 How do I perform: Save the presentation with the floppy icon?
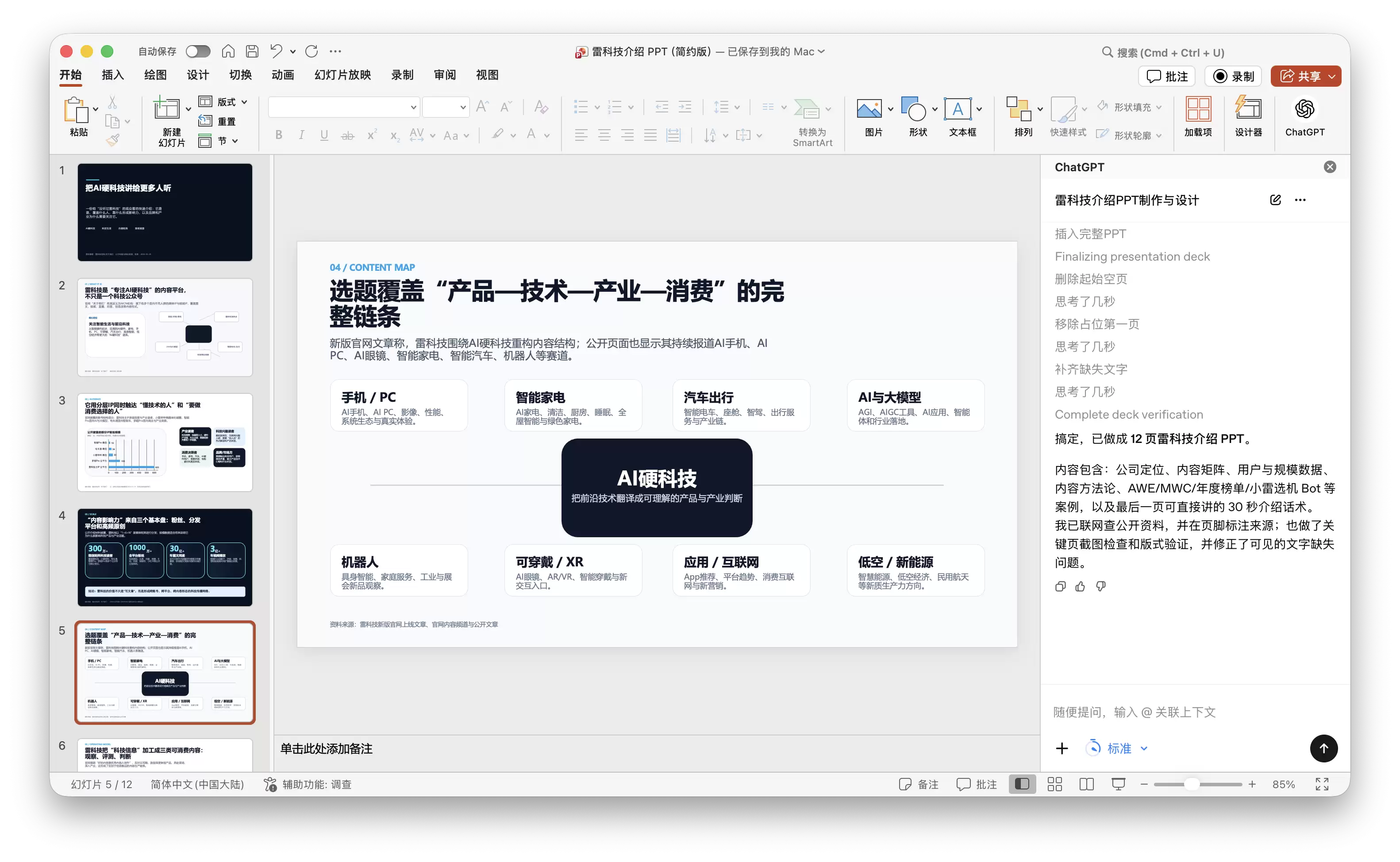tap(252, 51)
